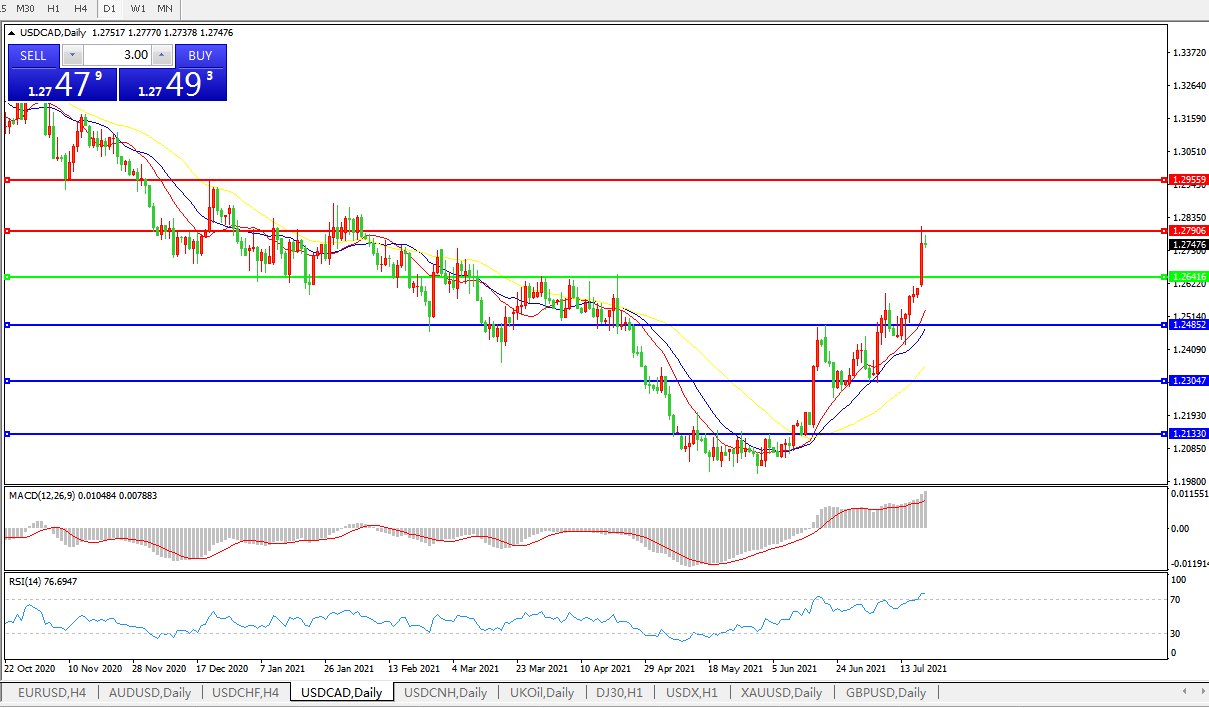
Task: Select the red 1.29559 price level label
Action: pyautogui.click(x=1189, y=180)
